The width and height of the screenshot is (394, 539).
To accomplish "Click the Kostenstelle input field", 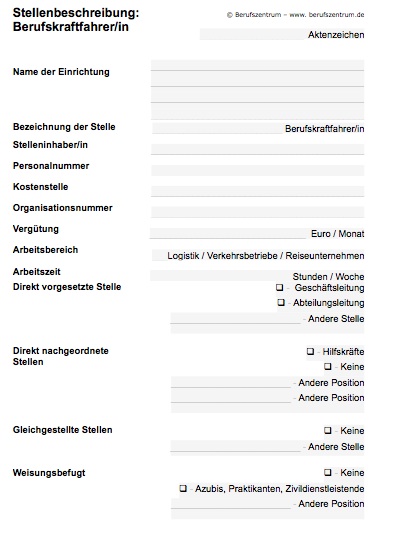I will 257,191.
